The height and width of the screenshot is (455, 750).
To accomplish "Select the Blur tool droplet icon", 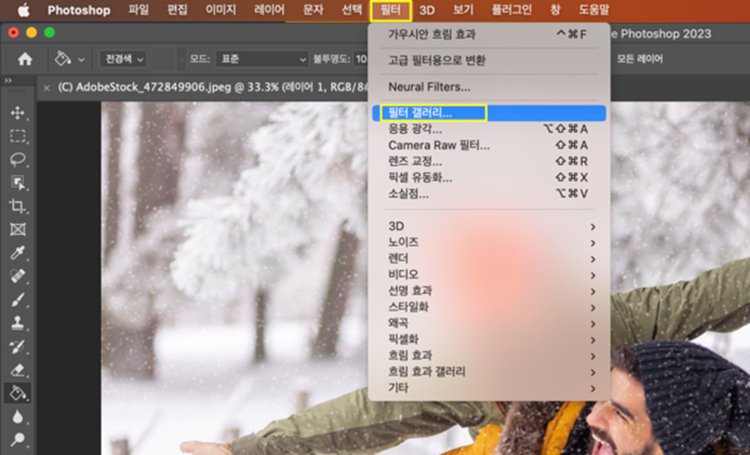I will 18,417.
